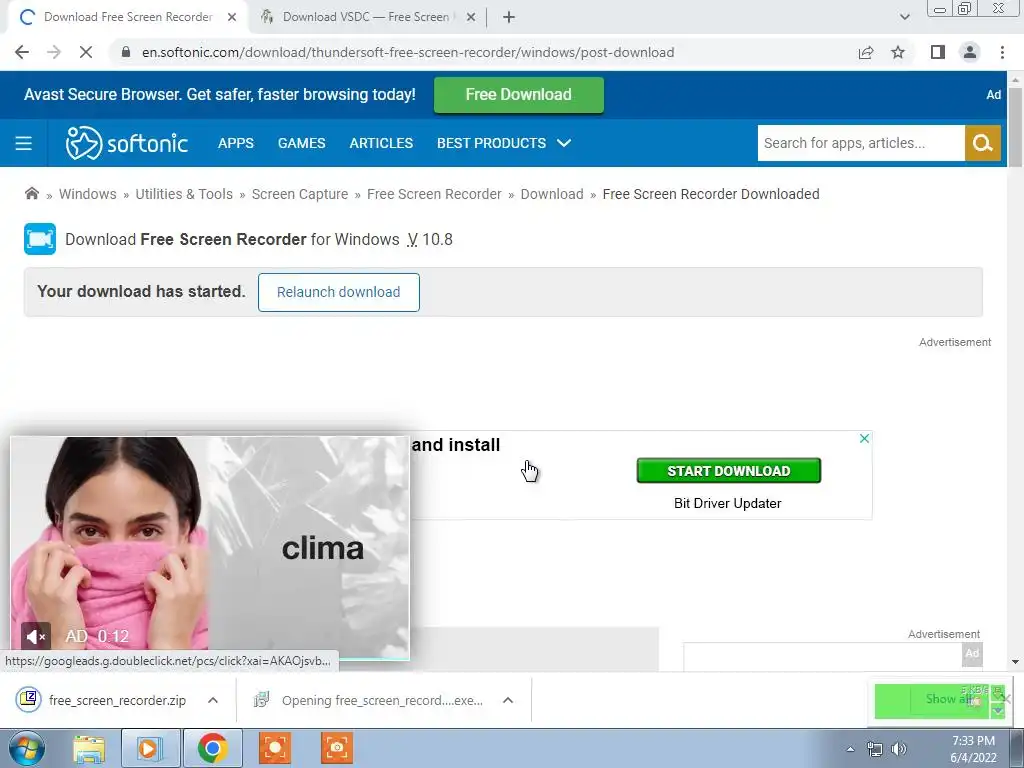The image size is (1024, 768).
Task: Expand options for the opening exe download
Action: point(508,700)
